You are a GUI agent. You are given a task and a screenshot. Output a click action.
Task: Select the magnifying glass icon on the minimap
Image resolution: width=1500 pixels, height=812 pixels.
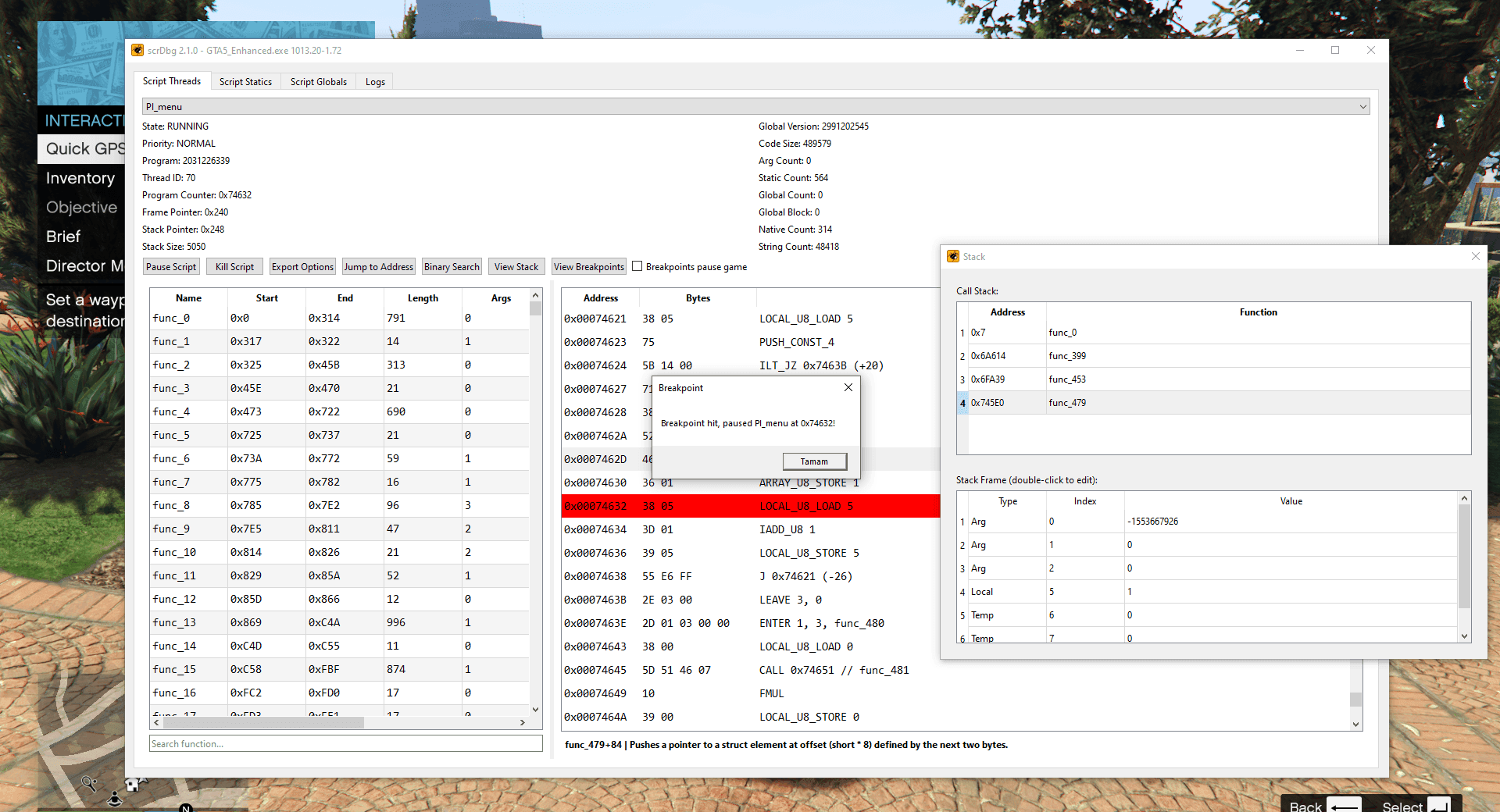tap(88, 784)
